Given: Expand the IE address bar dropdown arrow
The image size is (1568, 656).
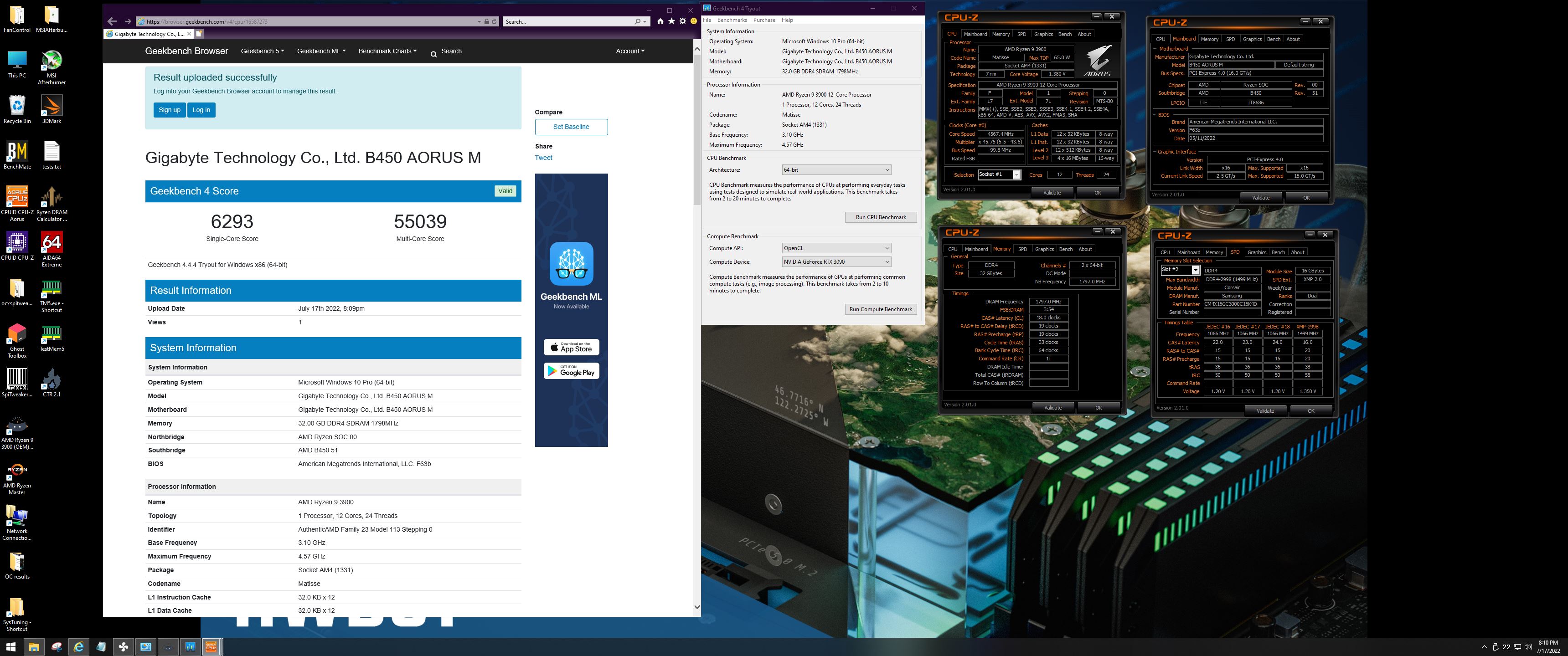Looking at the screenshot, I should (x=479, y=21).
